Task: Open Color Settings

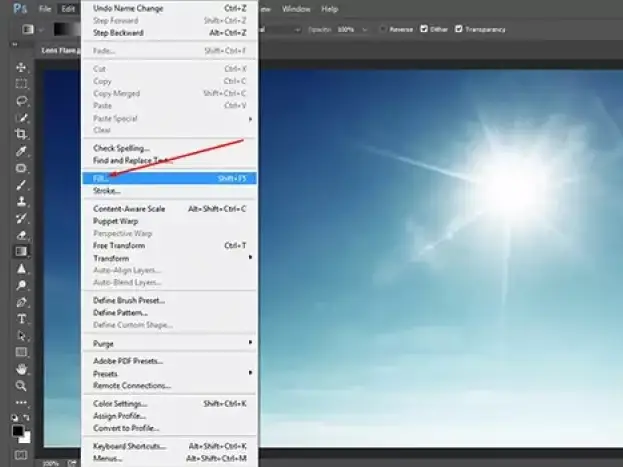Action: click(170, 404)
